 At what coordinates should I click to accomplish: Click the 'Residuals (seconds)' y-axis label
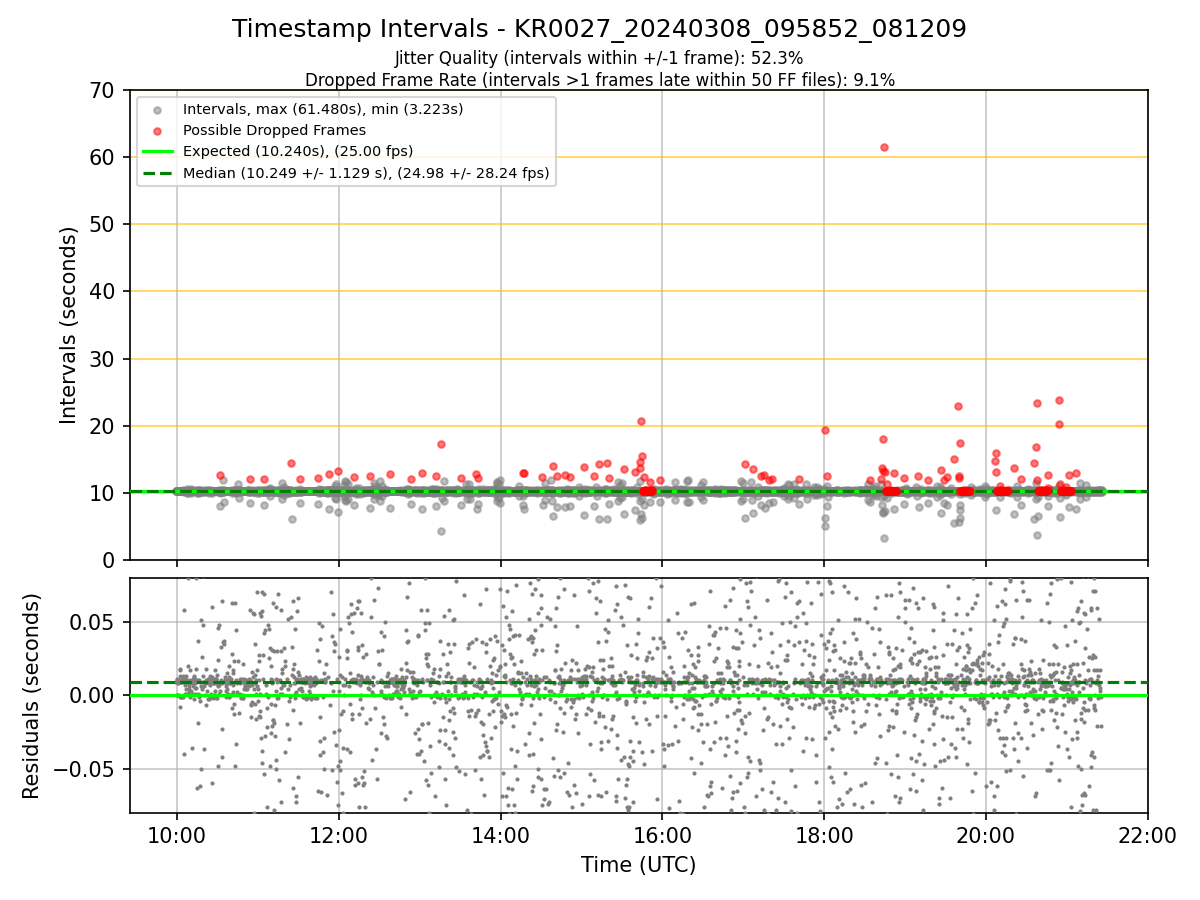point(32,696)
